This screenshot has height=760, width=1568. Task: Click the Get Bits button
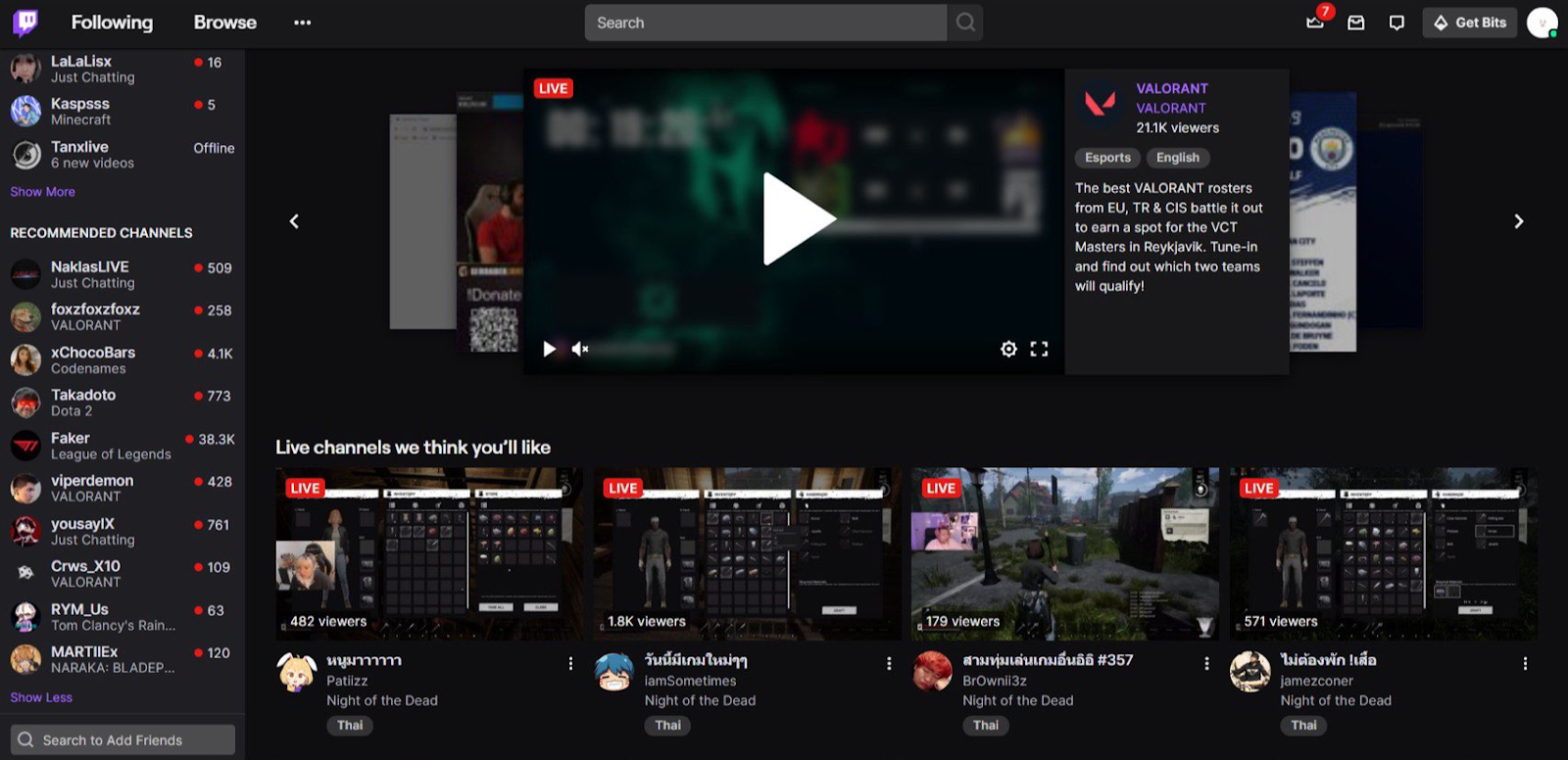(x=1470, y=23)
